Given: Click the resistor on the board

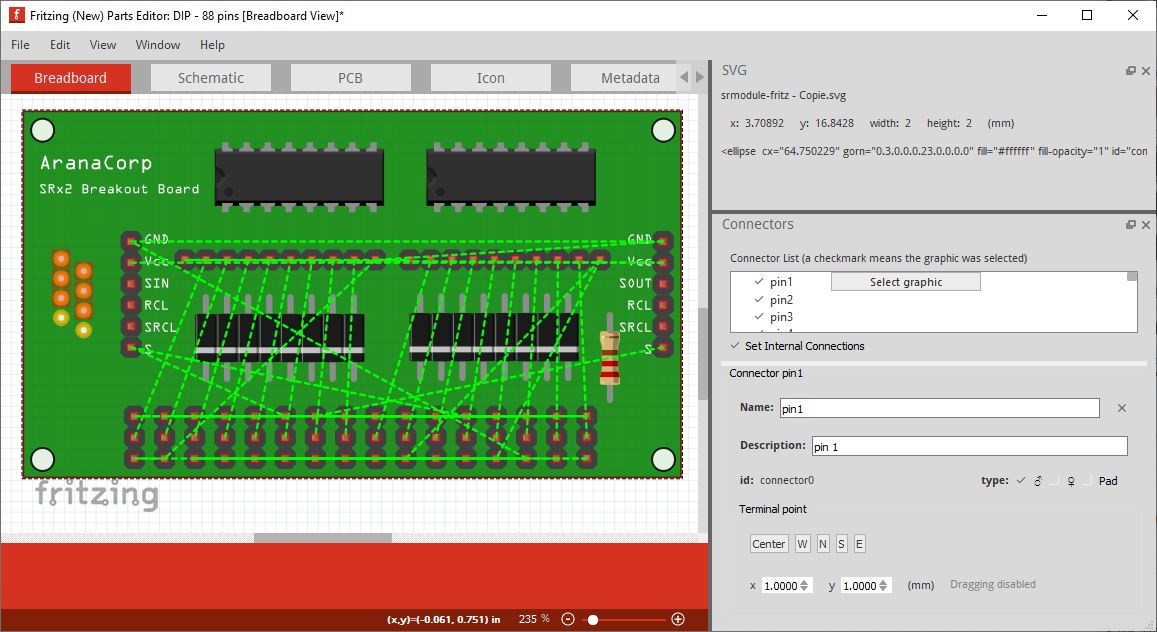Looking at the screenshot, I should point(609,358).
